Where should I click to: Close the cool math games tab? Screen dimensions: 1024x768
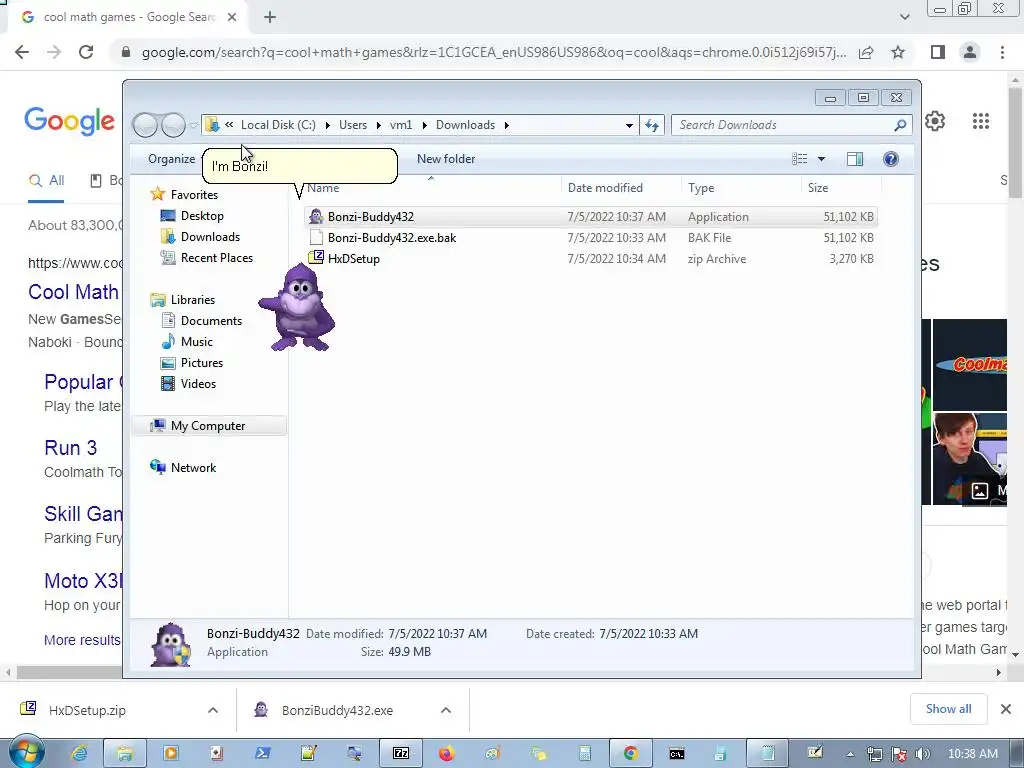click(232, 17)
